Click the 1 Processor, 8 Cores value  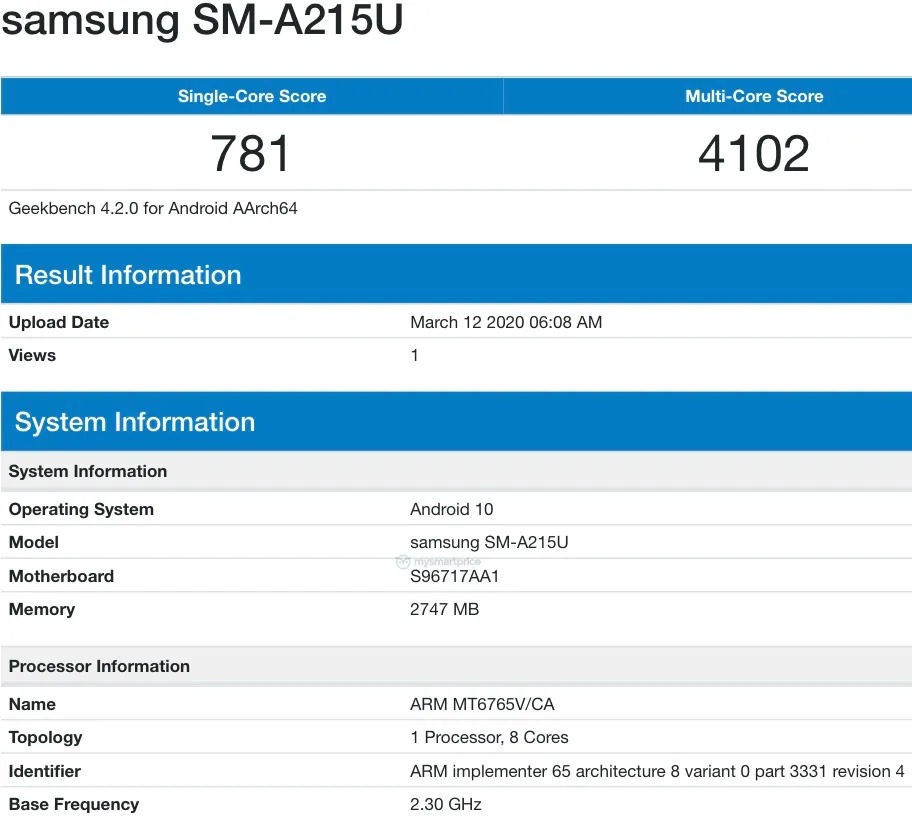tap(489, 737)
